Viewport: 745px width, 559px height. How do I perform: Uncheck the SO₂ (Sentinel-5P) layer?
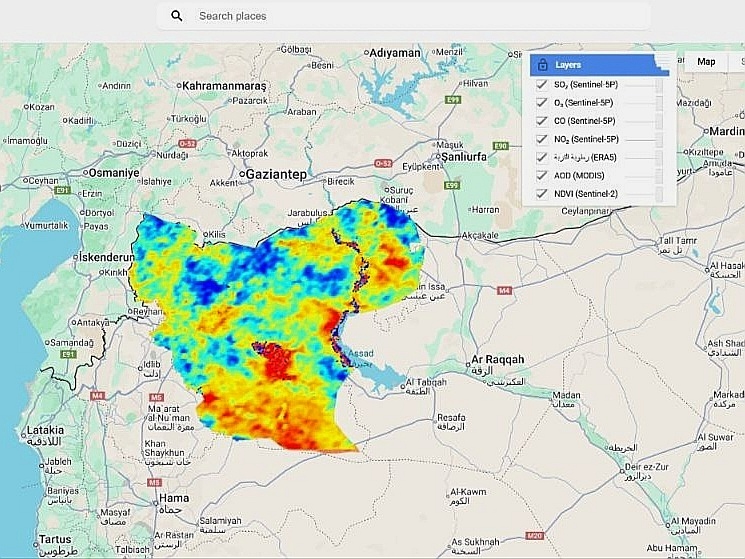click(x=542, y=85)
